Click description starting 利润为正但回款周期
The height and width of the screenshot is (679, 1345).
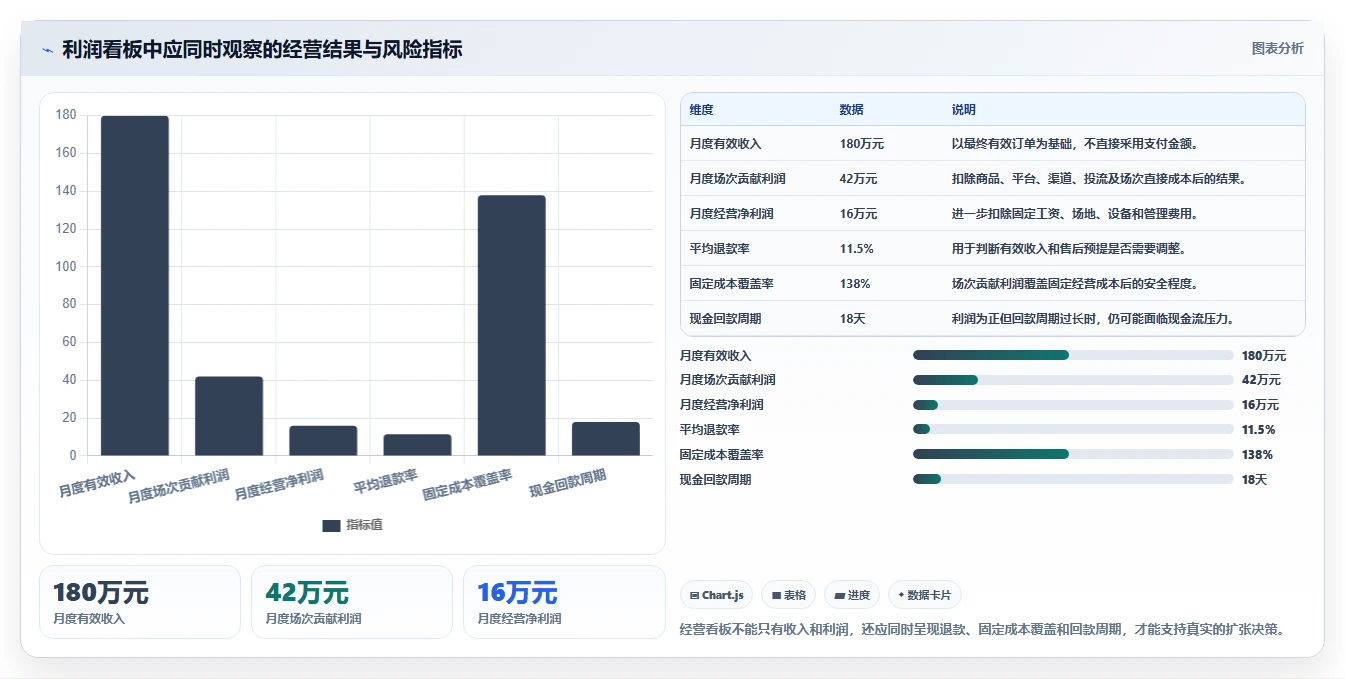pos(1093,319)
